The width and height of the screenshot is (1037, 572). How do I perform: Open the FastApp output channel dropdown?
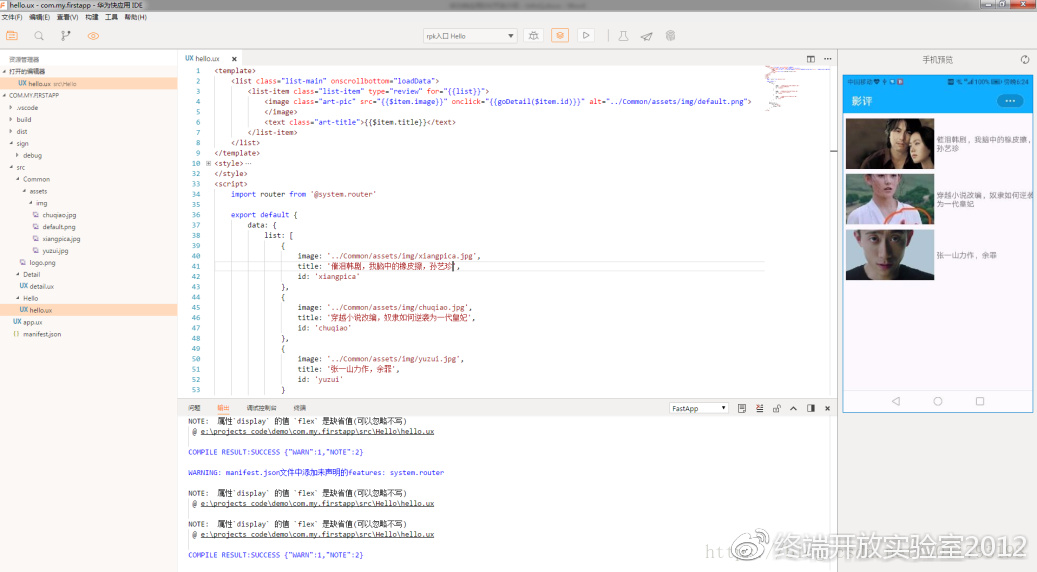click(x=699, y=408)
